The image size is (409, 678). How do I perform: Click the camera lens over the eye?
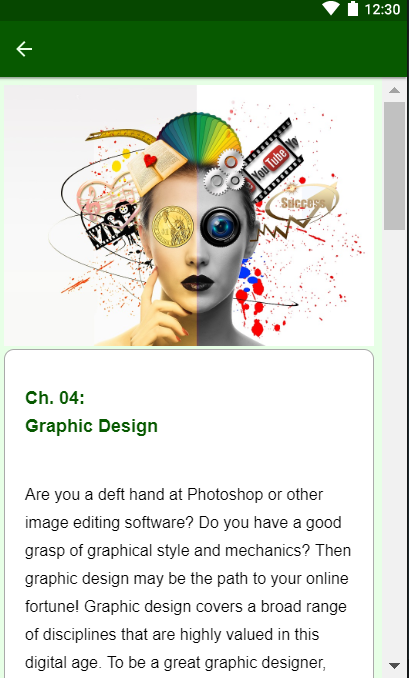221,227
